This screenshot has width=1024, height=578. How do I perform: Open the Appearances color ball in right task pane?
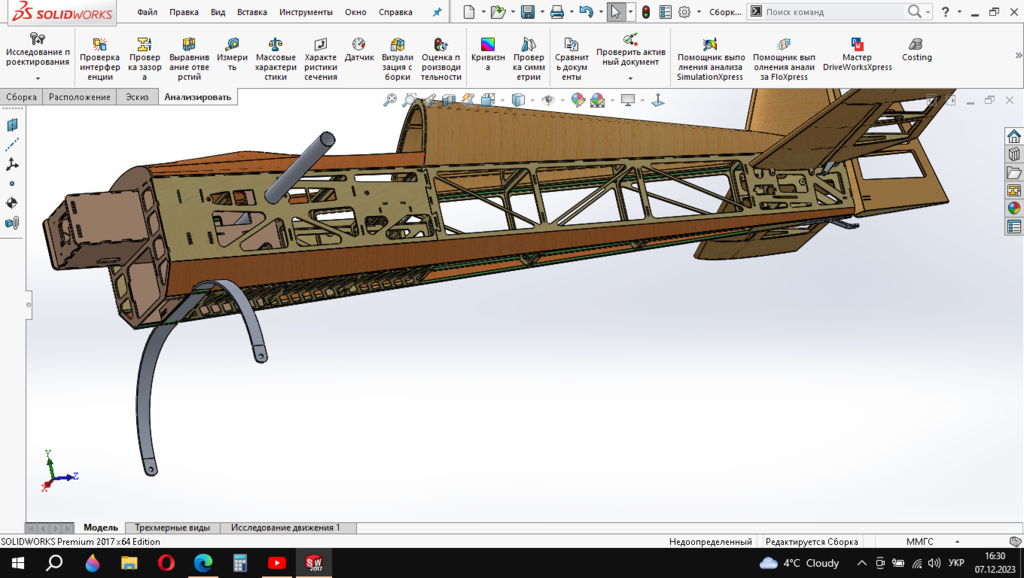(1014, 208)
